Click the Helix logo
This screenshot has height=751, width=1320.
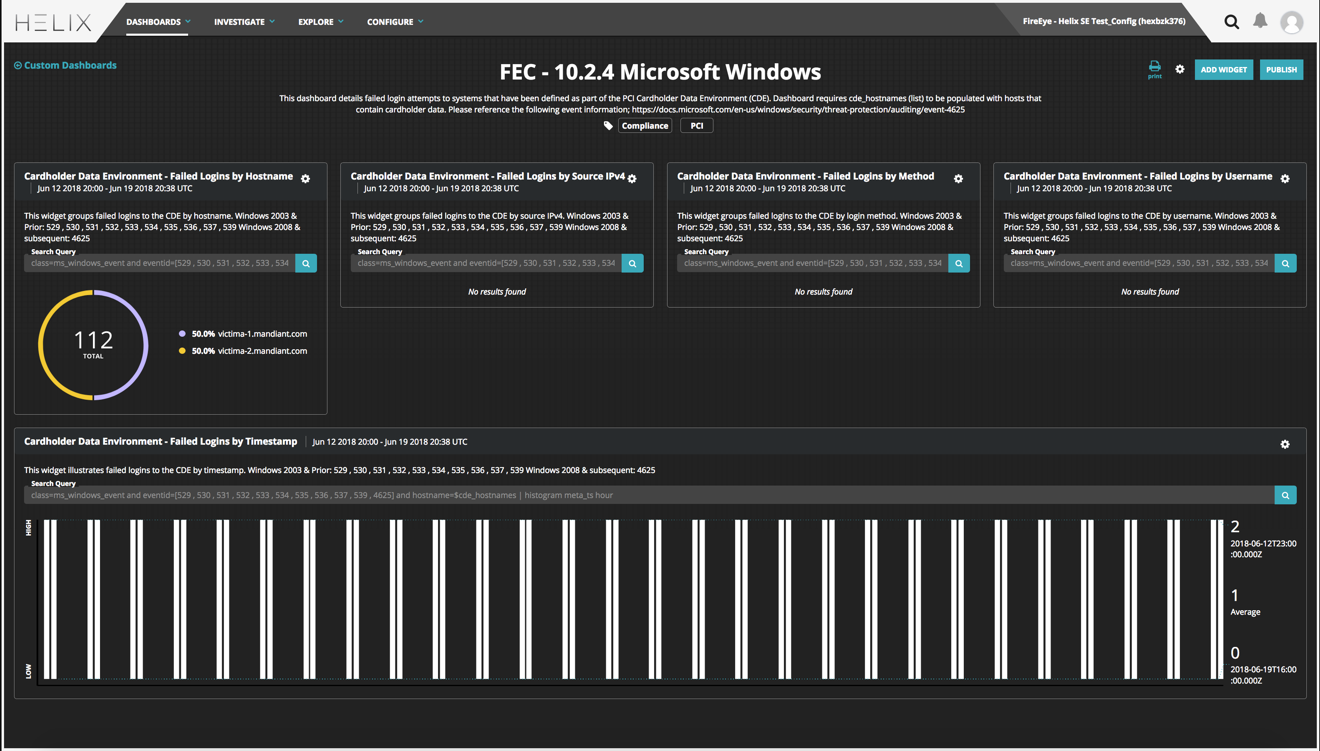pyautogui.click(x=53, y=22)
